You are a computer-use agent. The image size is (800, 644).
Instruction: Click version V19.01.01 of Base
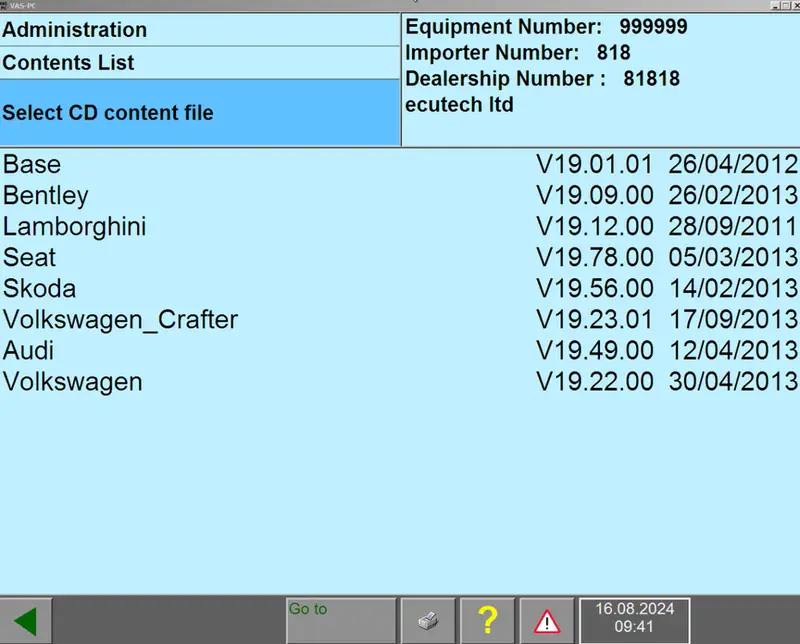click(594, 164)
